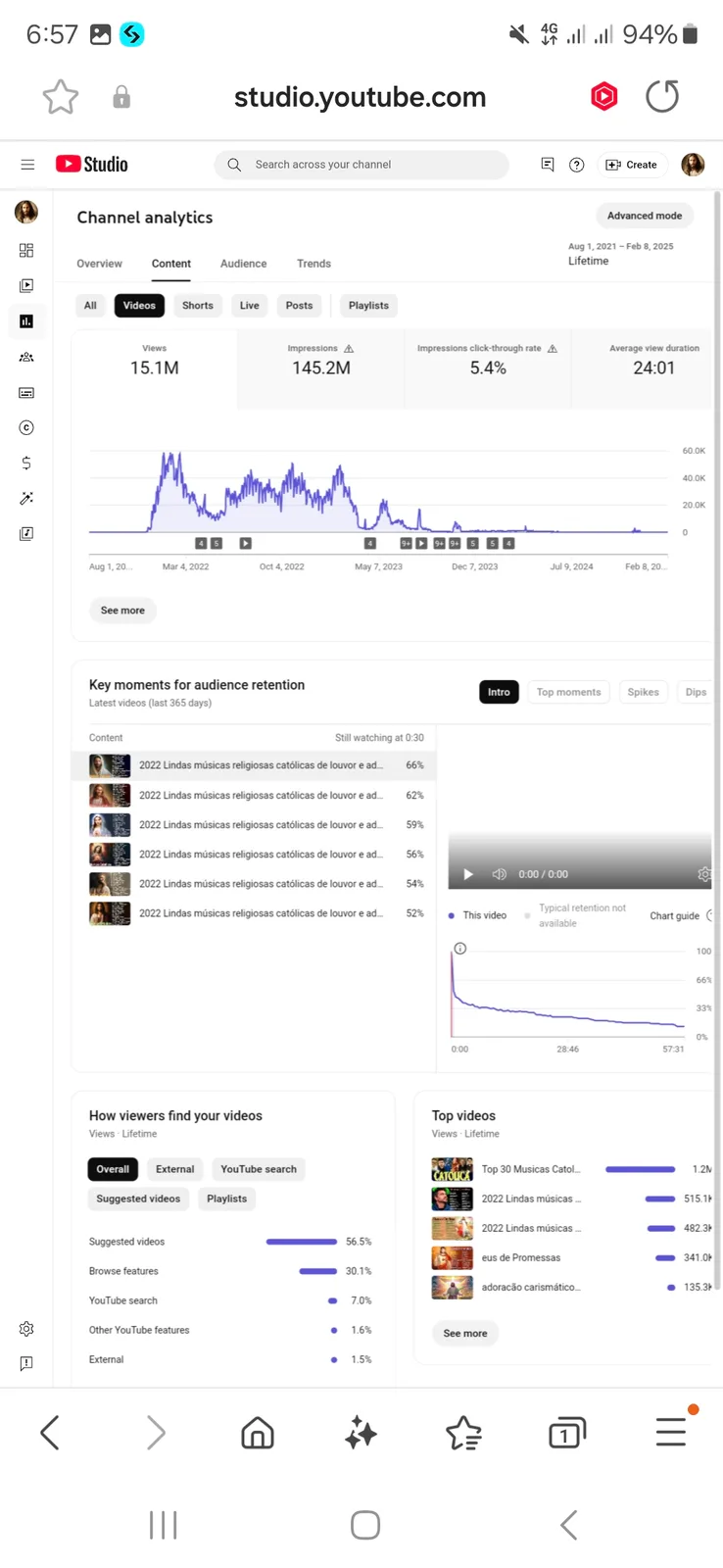Open the Audio library sidebar icon

coord(26,533)
